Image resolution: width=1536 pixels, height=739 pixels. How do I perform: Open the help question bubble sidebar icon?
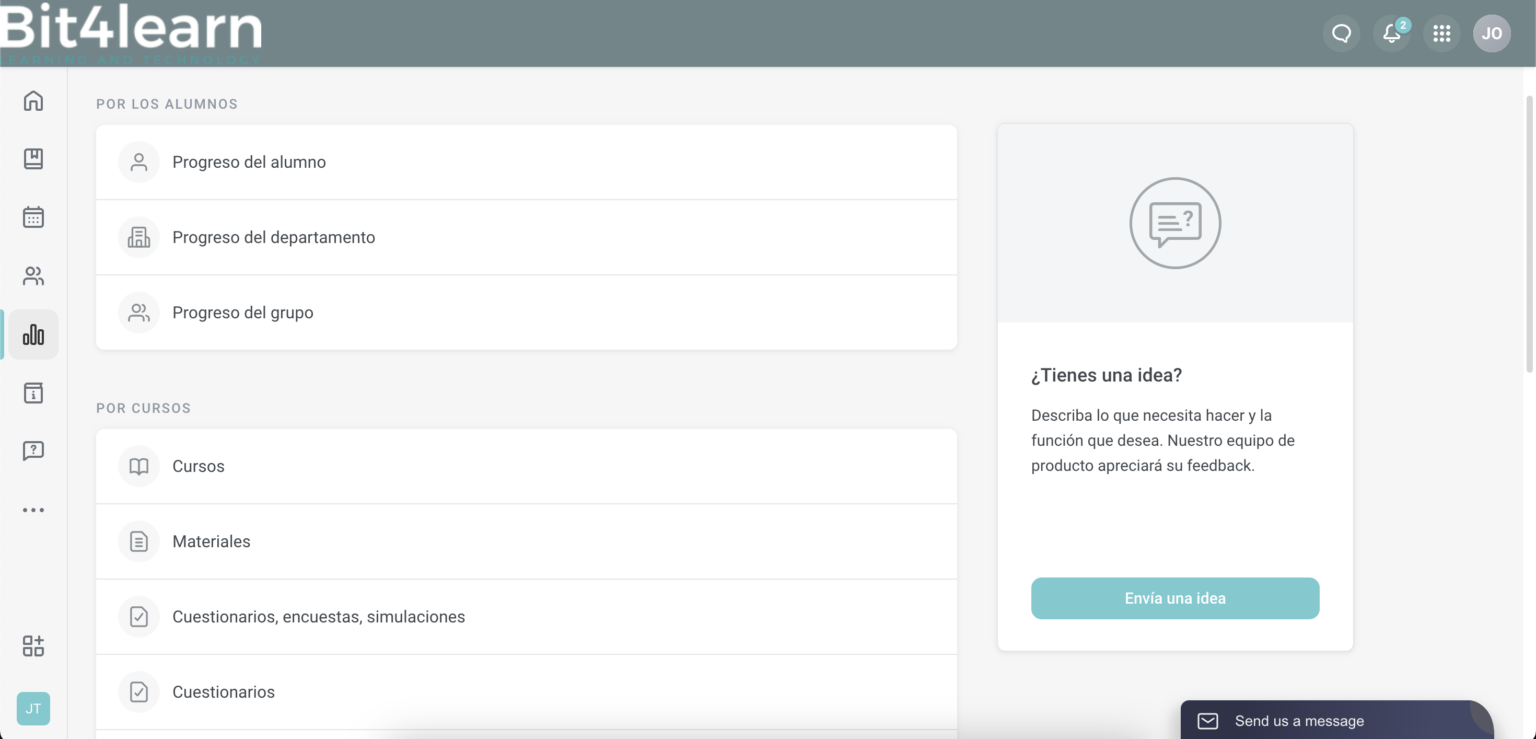point(33,451)
